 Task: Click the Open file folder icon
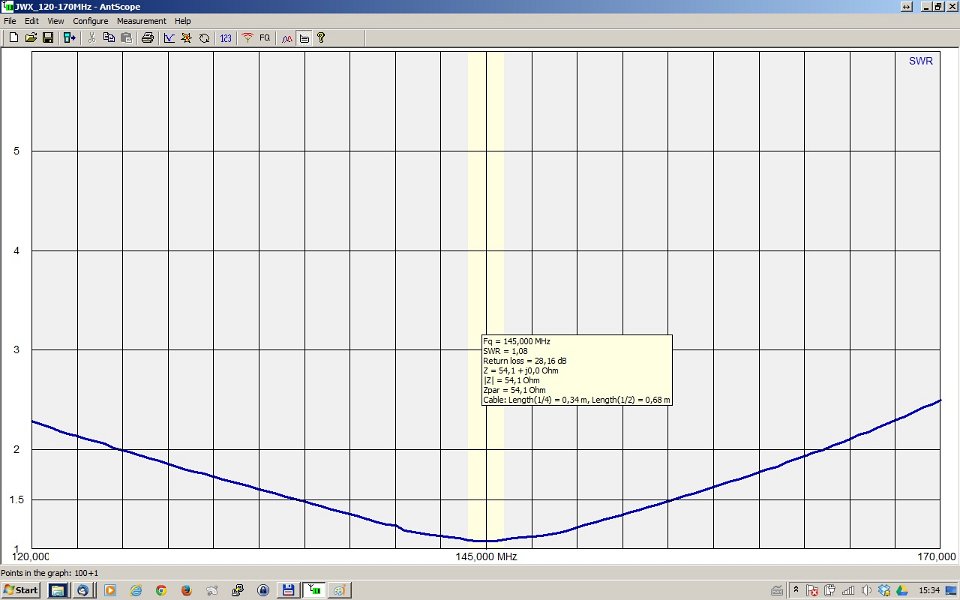click(30, 38)
